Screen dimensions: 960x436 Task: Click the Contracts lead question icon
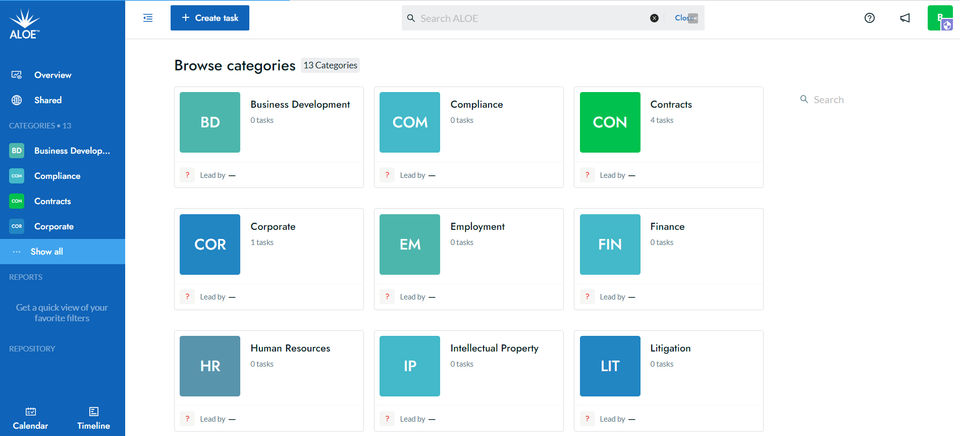587,175
